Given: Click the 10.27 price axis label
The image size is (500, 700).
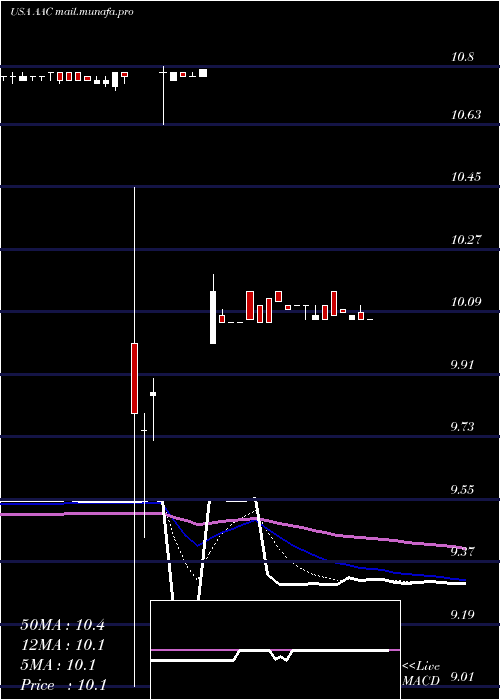Looking at the screenshot, I should [x=467, y=240].
